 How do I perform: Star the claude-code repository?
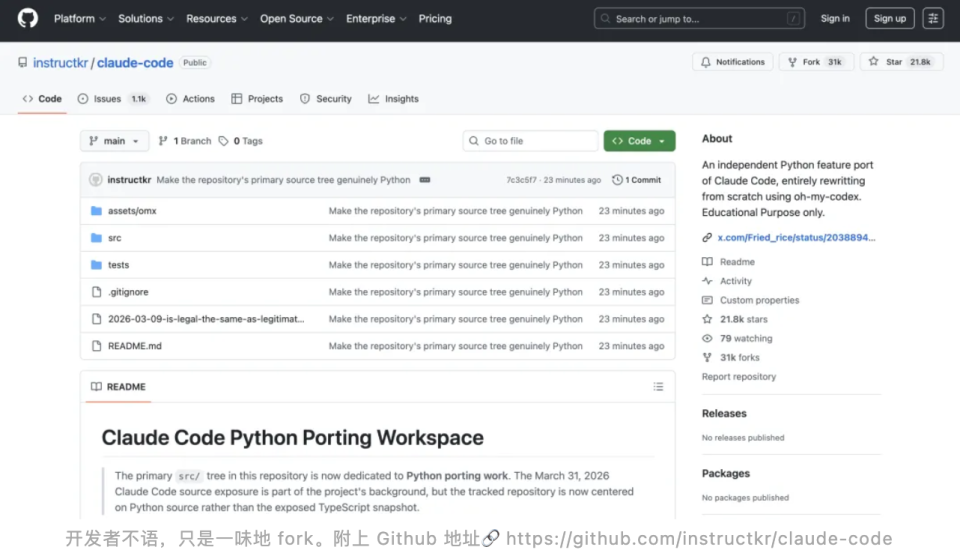[x=902, y=62]
